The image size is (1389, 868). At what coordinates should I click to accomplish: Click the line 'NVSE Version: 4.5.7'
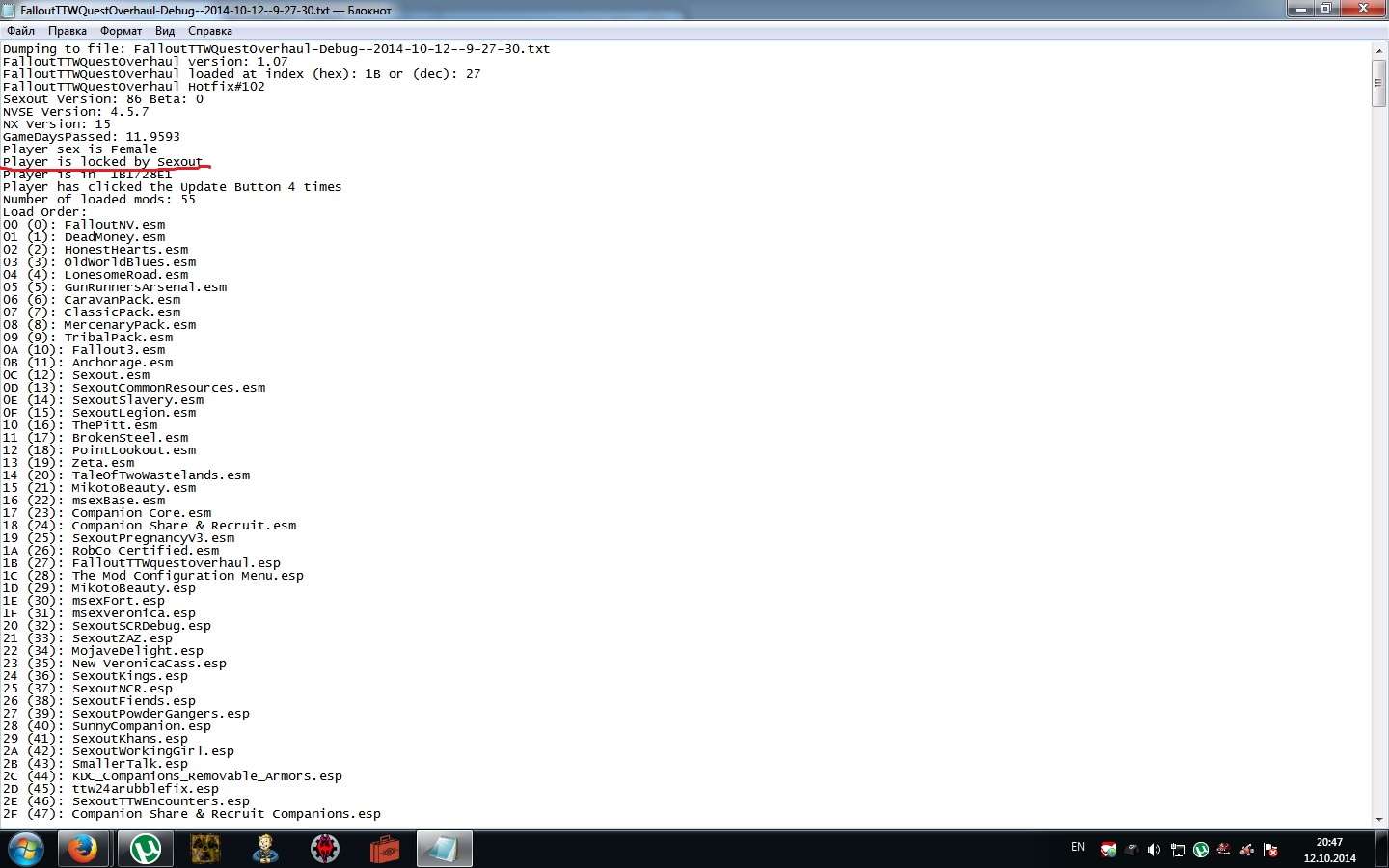(x=76, y=112)
